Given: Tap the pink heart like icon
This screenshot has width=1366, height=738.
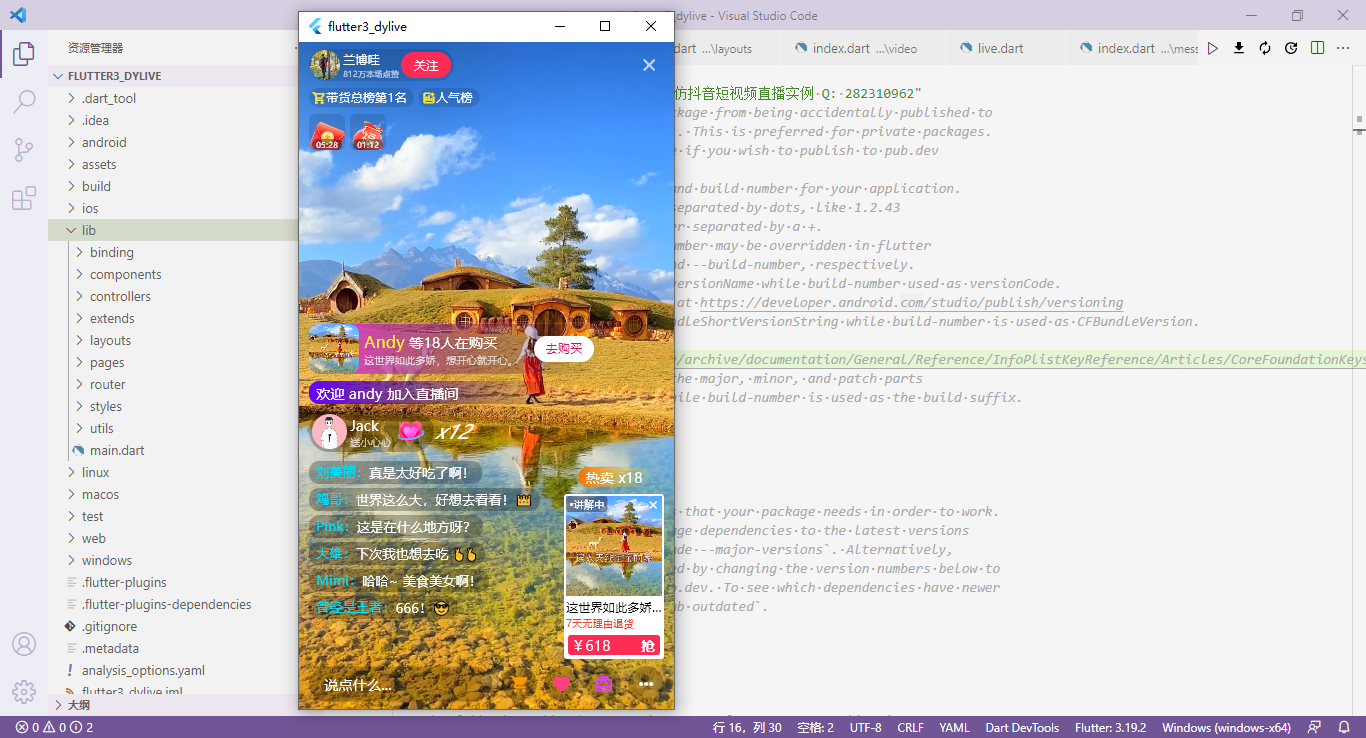Looking at the screenshot, I should pos(561,683).
